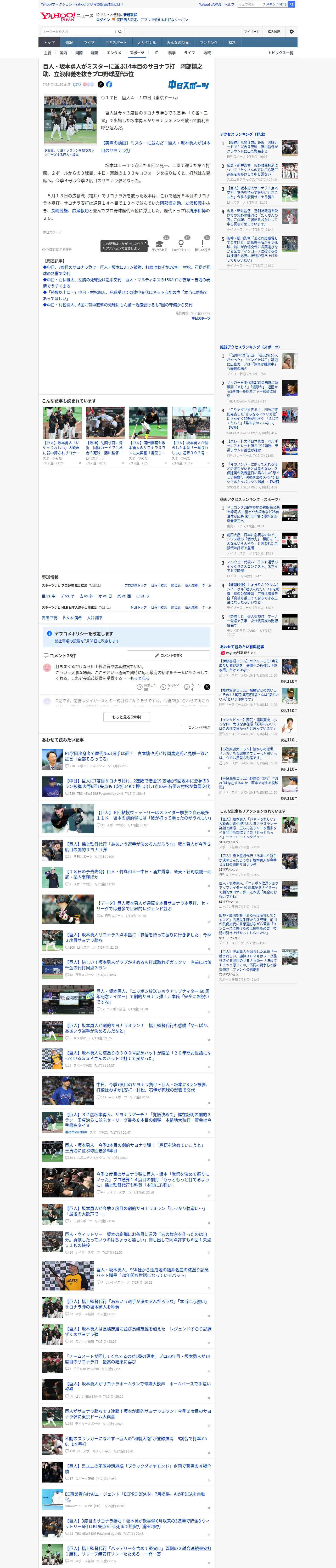Select the IT category
This screenshot has height=1568, width=336.
[156, 53]
